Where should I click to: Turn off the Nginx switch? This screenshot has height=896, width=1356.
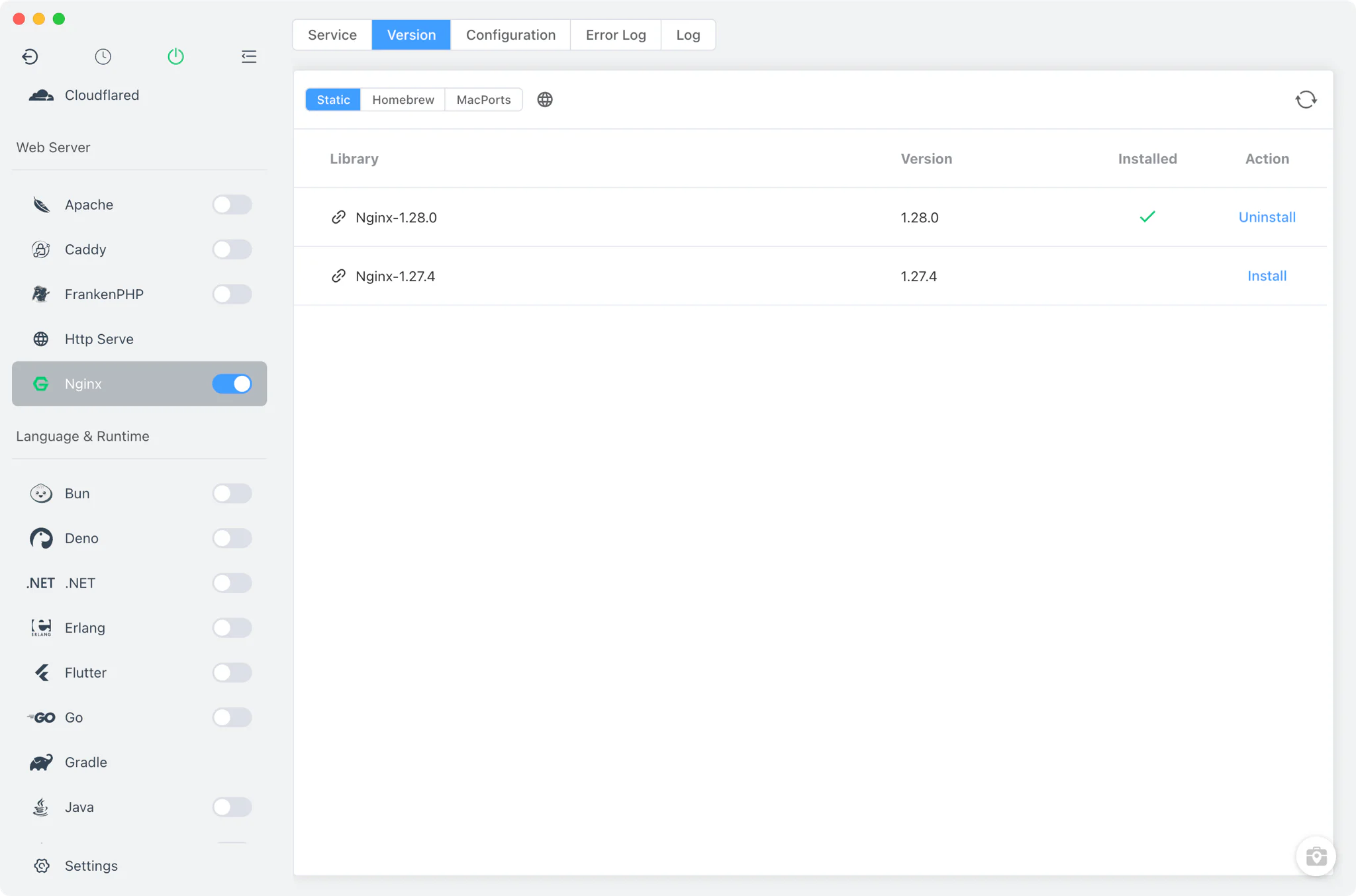pyautogui.click(x=232, y=384)
